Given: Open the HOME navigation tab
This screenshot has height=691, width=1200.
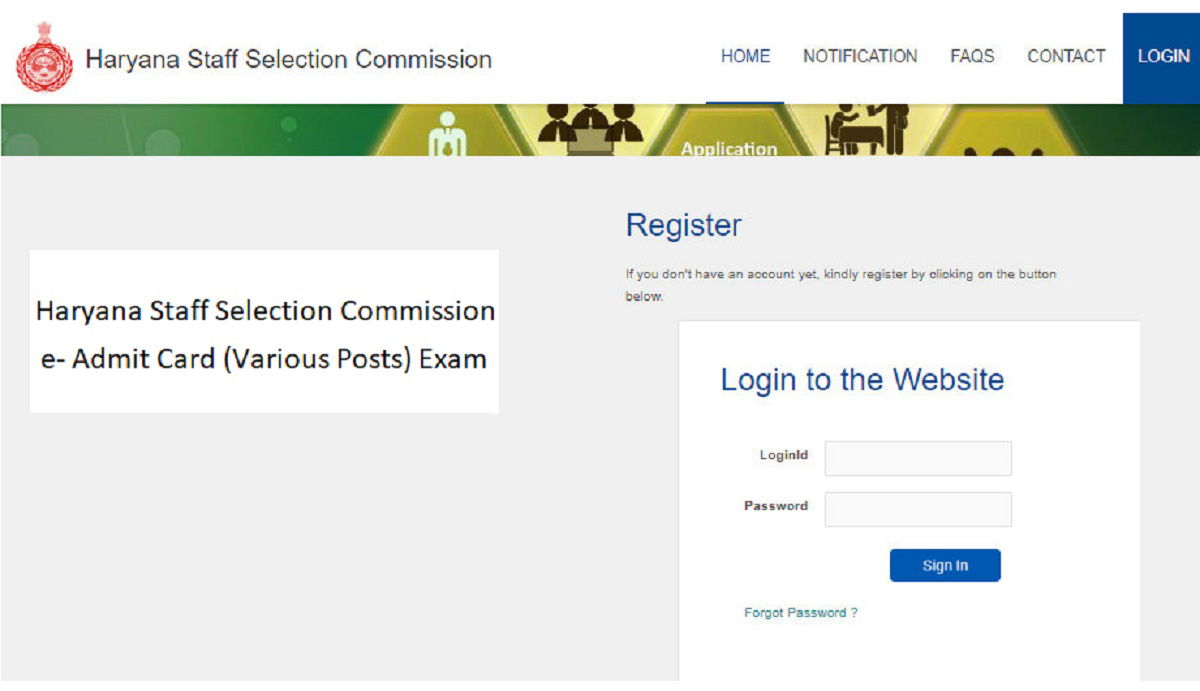Looking at the screenshot, I should coord(745,57).
